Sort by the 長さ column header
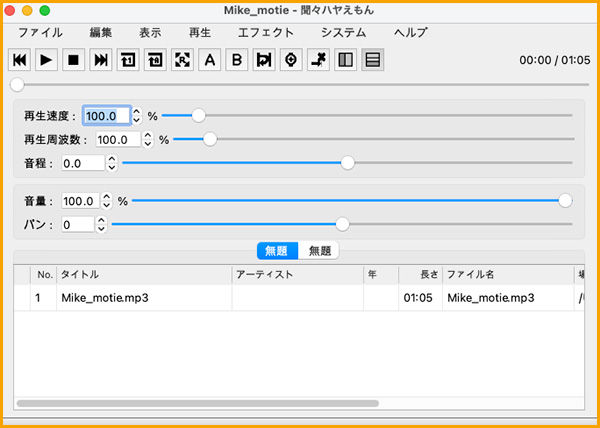 (421, 275)
